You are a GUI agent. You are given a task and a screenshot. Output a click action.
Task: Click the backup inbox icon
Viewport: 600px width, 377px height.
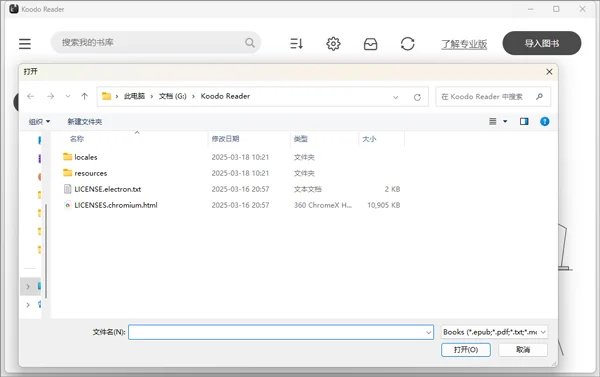370,44
